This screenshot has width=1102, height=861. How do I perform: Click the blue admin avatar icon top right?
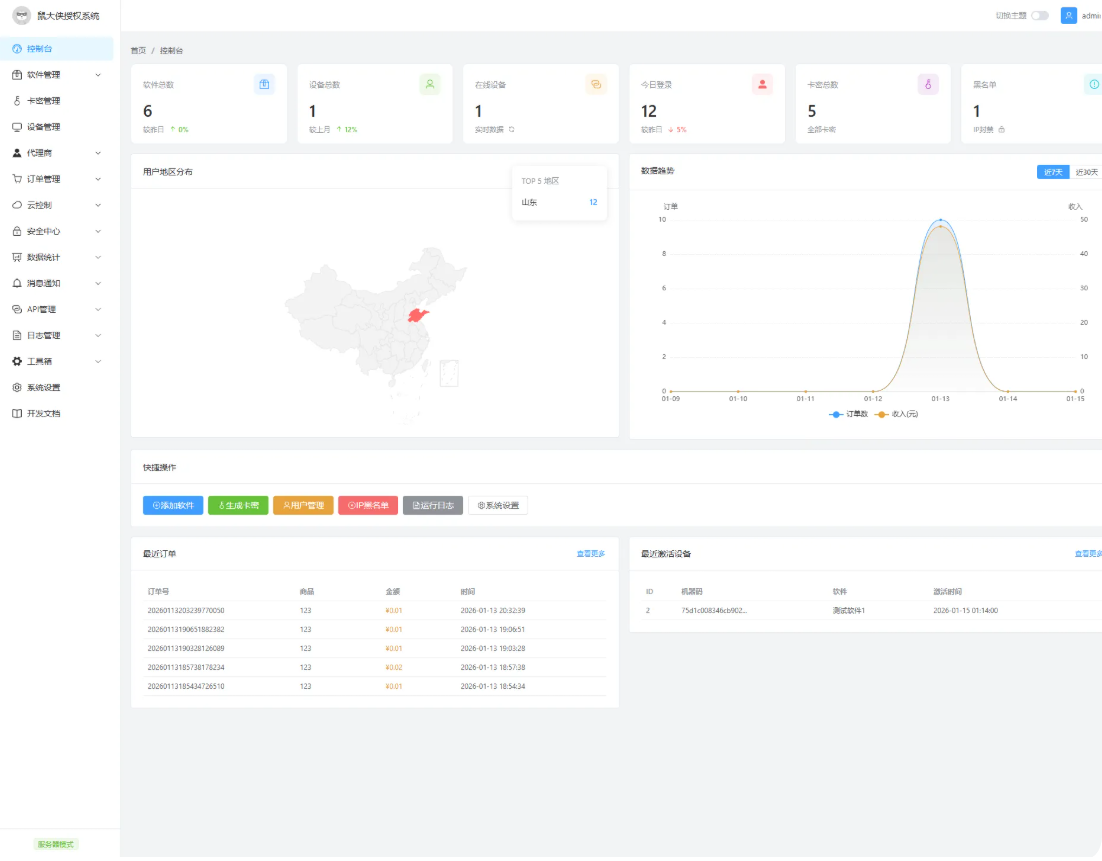point(1067,15)
